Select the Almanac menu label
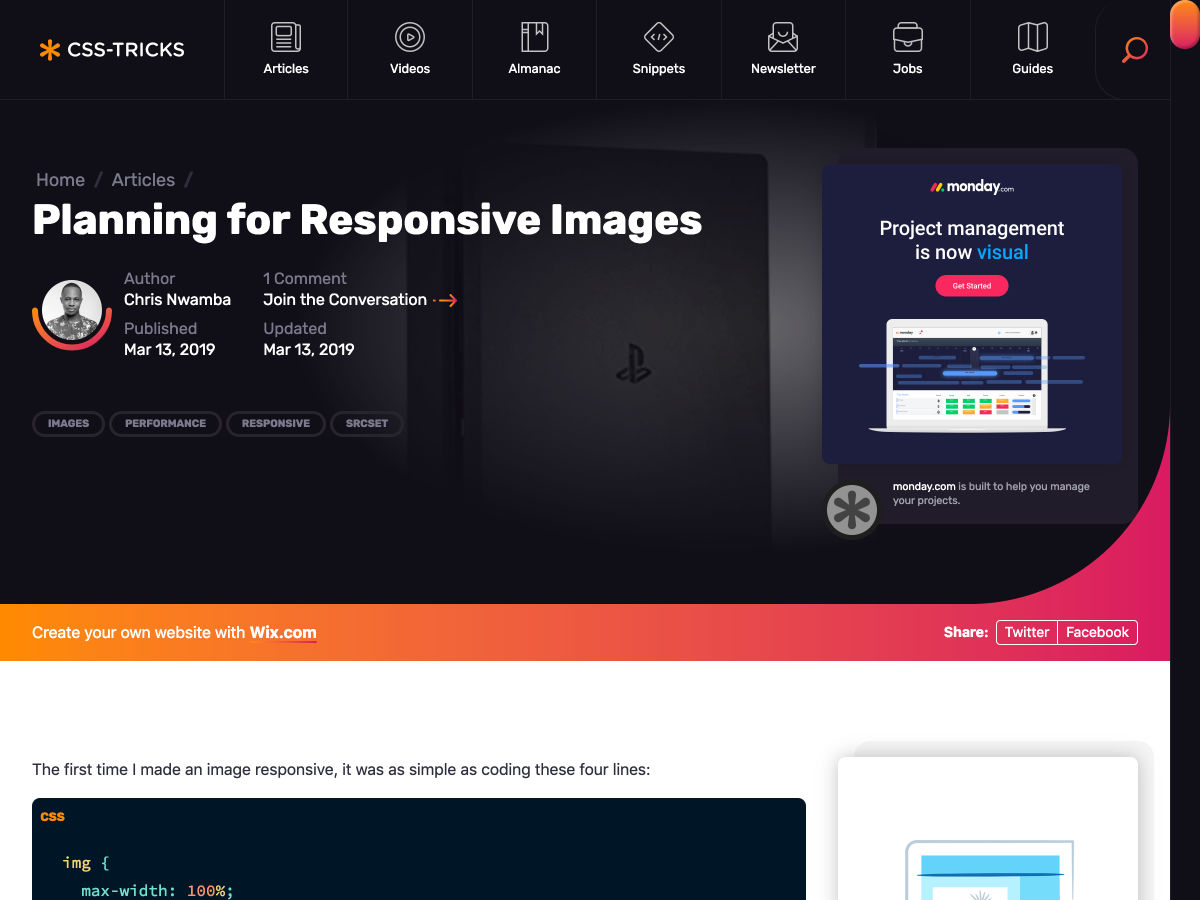Viewport: 1200px width, 900px height. pyautogui.click(x=535, y=69)
